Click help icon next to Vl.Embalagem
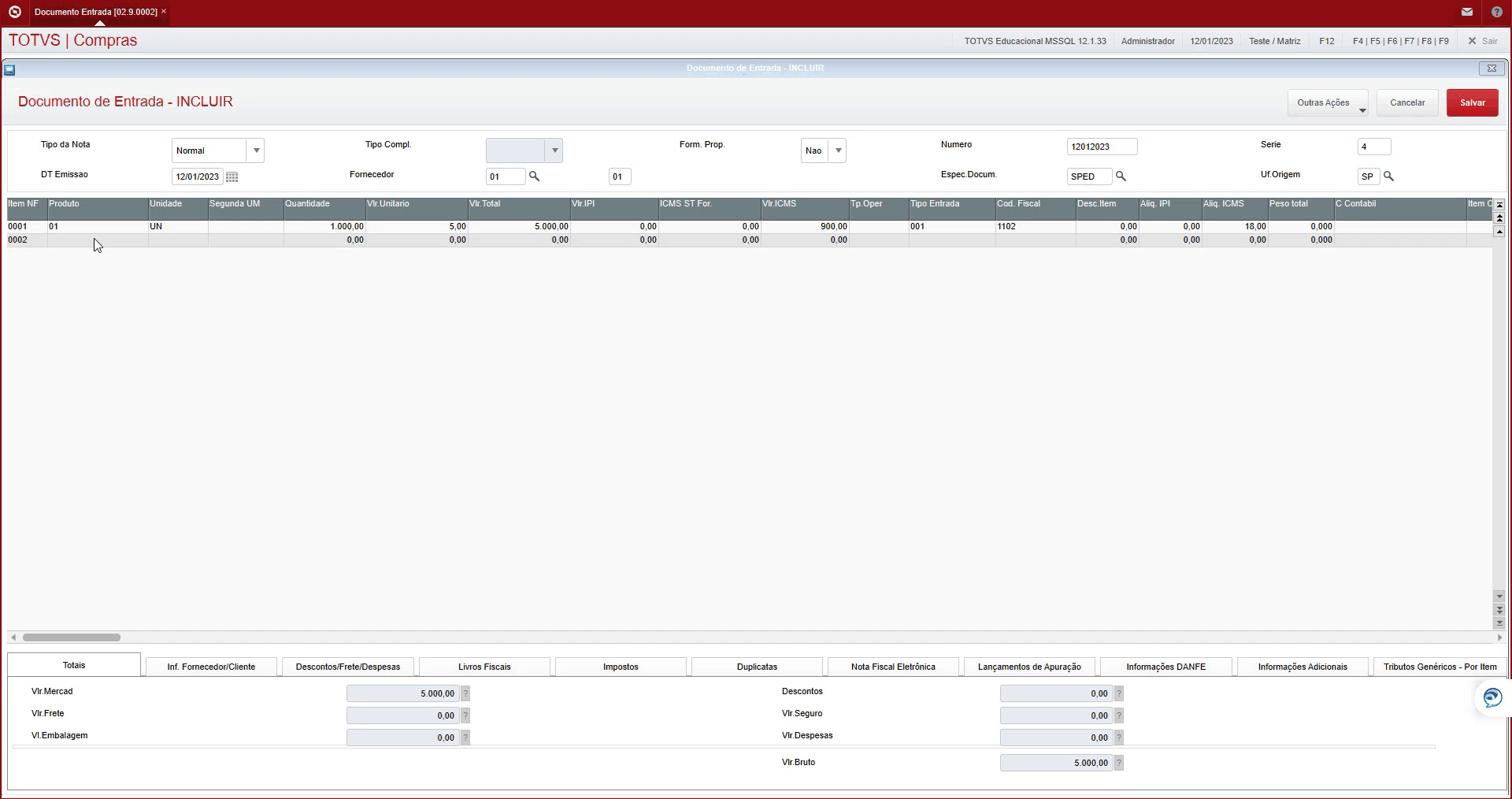Viewport: 1512px width, 799px height. pyautogui.click(x=465, y=738)
